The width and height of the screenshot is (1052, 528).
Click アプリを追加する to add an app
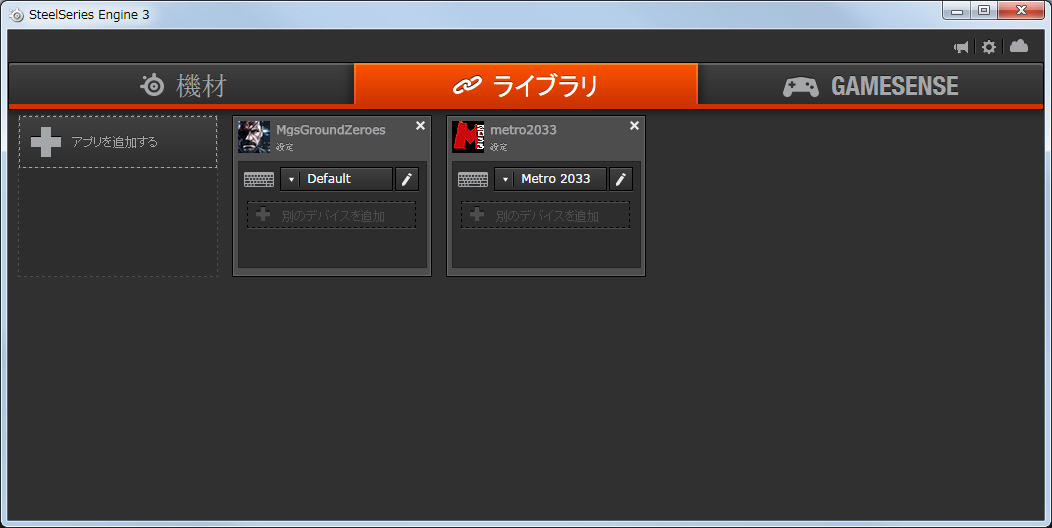click(118, 142)
